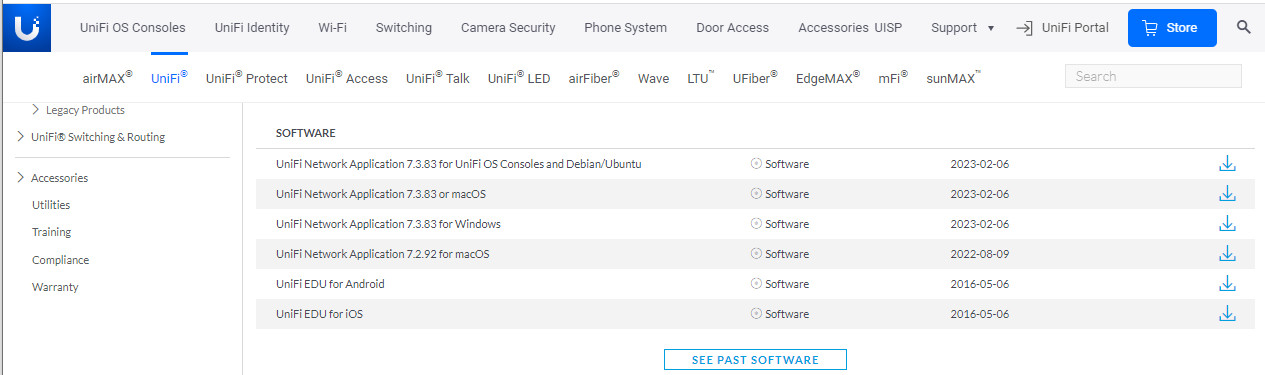
Task: Select the UniFi LED tab
Action: point(518,77)
